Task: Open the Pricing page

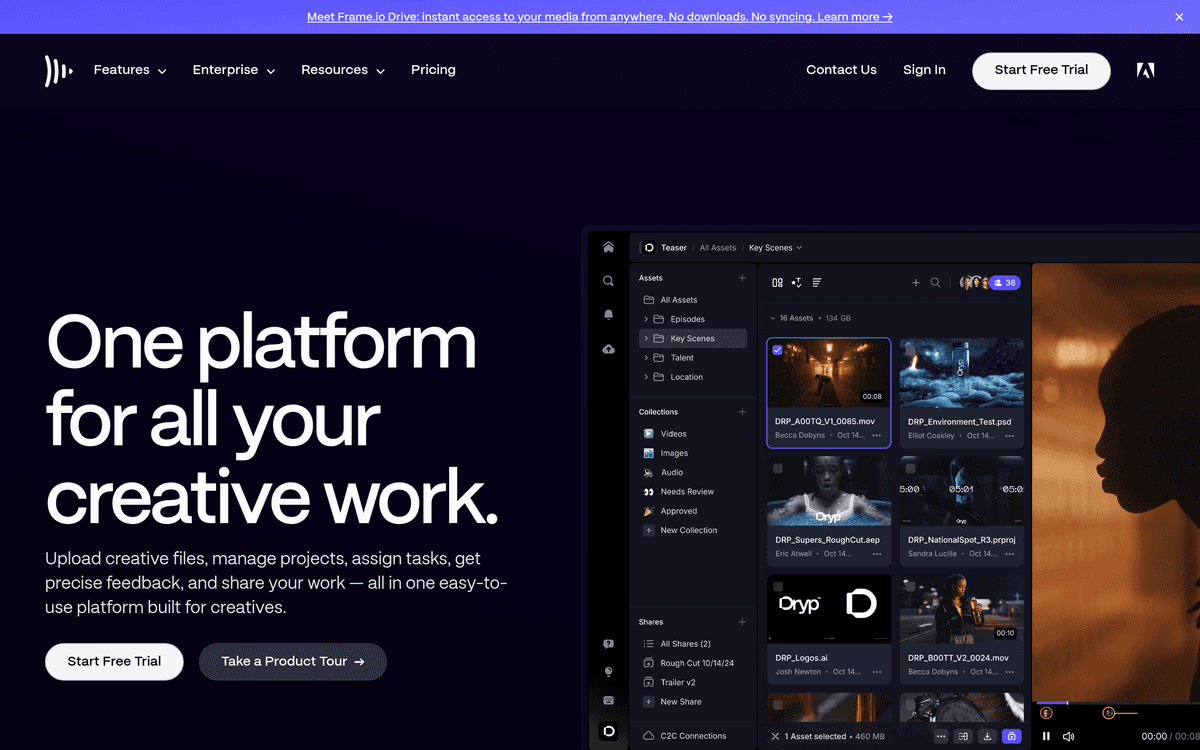Action: 433,70
